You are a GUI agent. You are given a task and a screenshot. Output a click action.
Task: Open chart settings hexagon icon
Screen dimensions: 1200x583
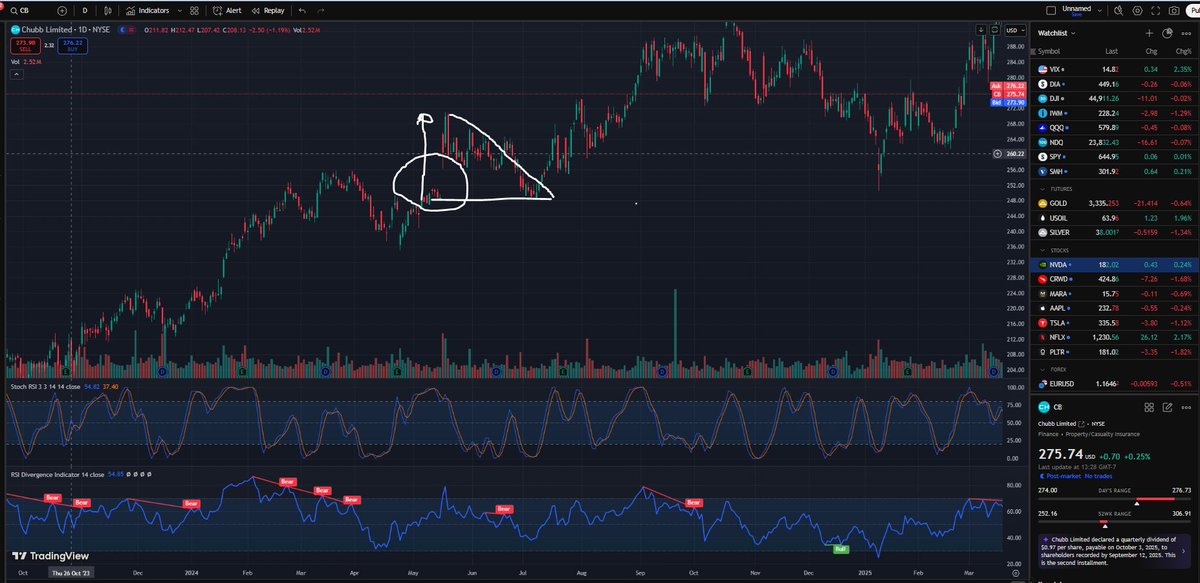[1137, 10]
